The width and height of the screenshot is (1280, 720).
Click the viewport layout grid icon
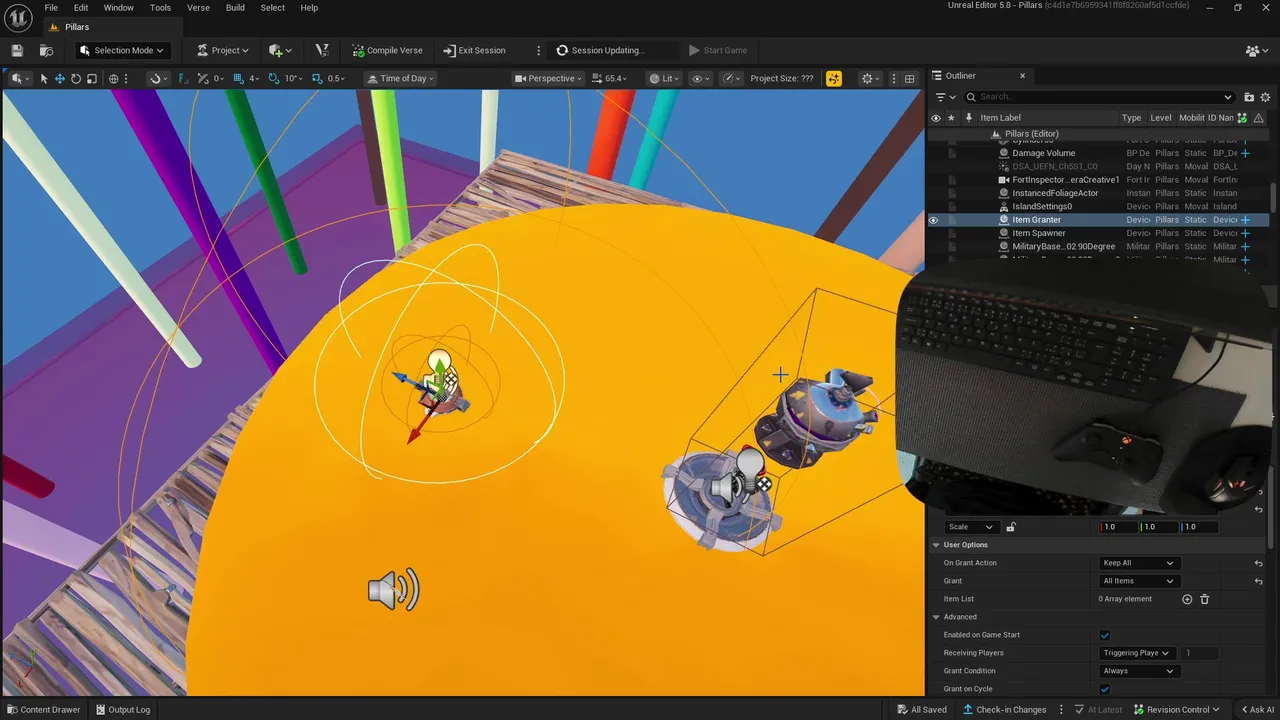909,78
